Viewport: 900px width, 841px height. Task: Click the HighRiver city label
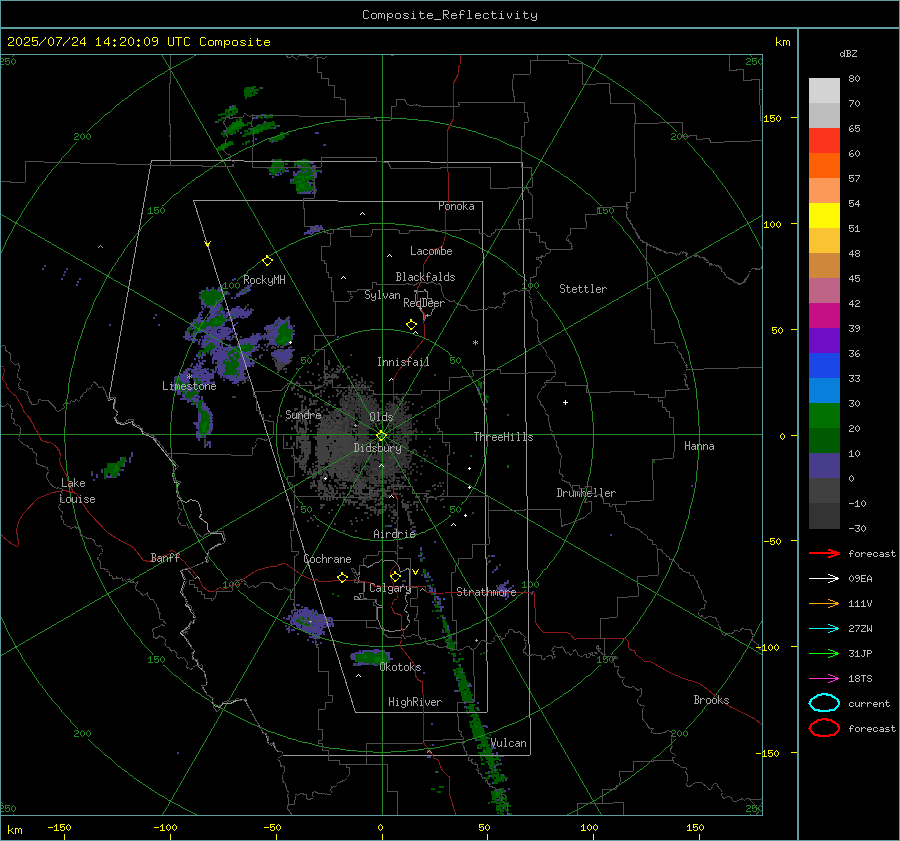click(x=415, y=702)
